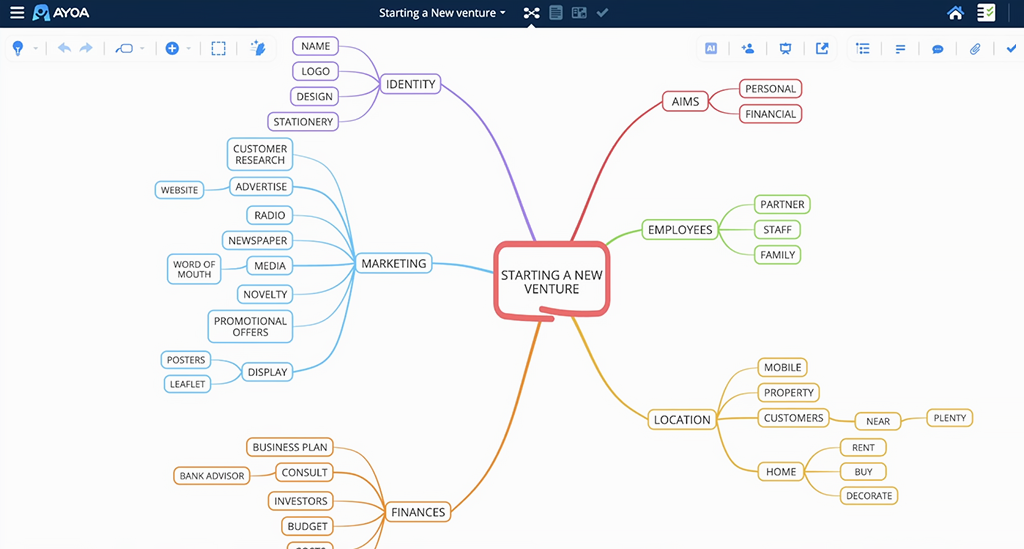Expand the add branch plus dropdown arrow
The height and width of the screenshot is (549, 1024).
coord(188,48)
